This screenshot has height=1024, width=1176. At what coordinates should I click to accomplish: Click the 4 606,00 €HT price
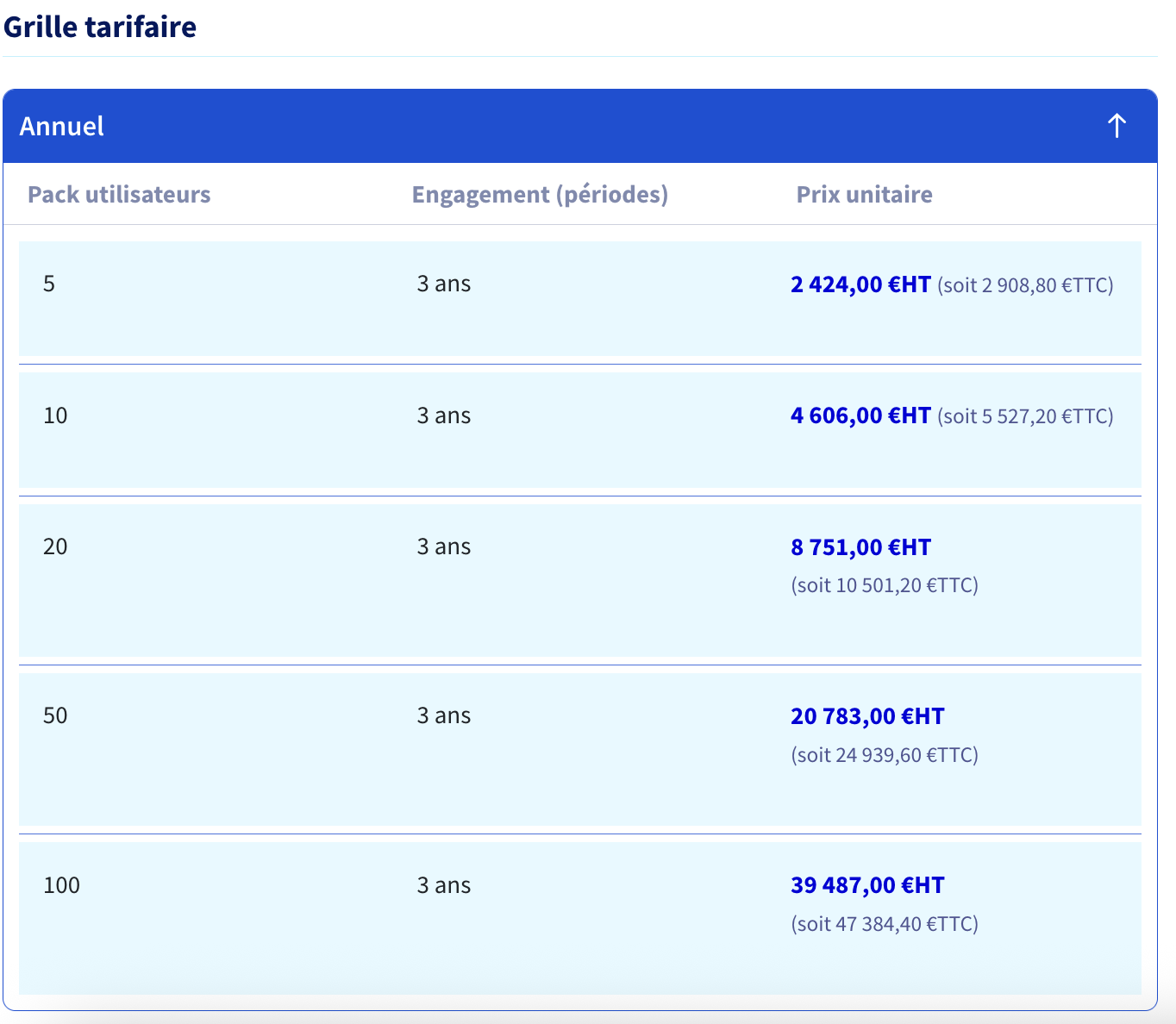[860, 415]
